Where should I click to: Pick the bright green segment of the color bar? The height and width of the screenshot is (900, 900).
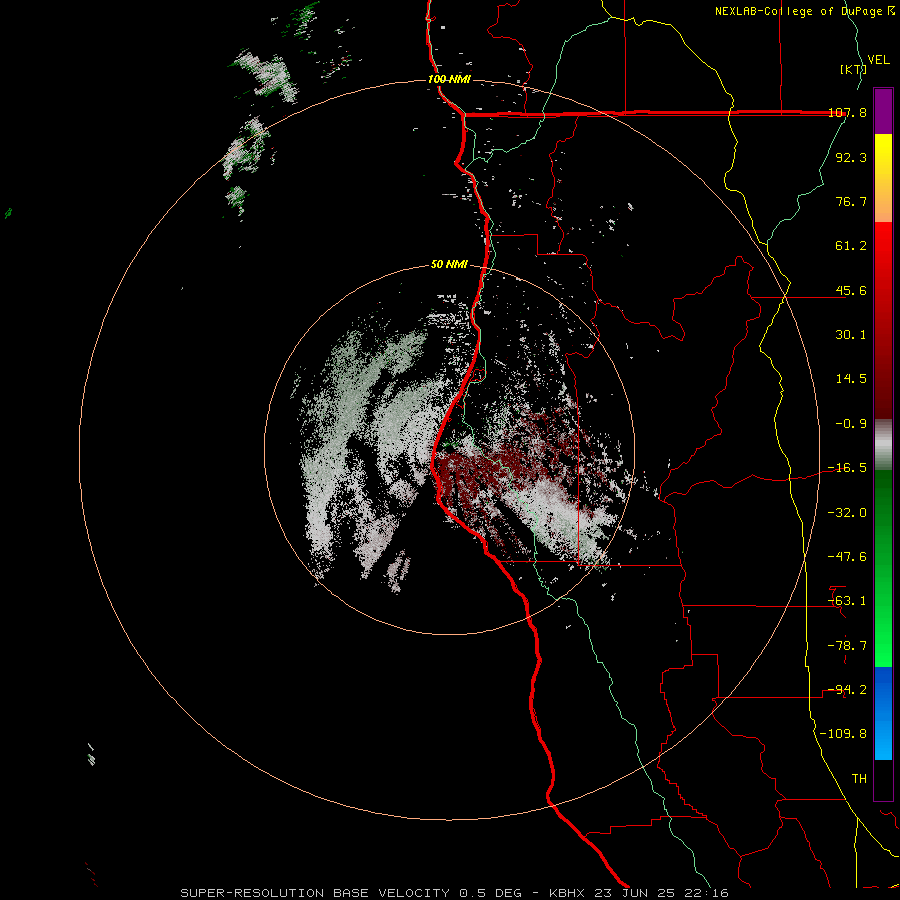pyautogui.click(x=883, y=637)
